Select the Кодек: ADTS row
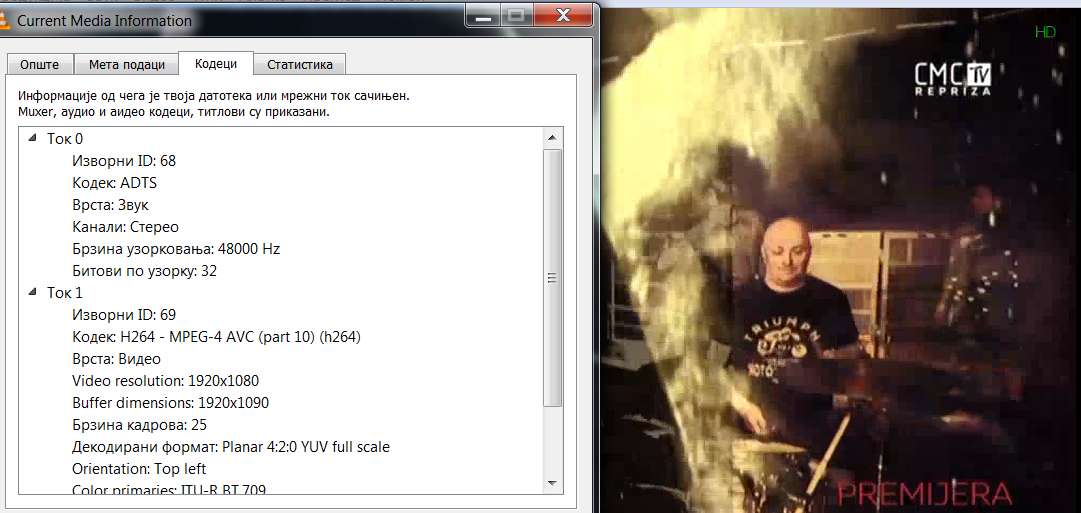Image resolution: width=1081 pixels, height=513 pixels. tap(114, 183)
